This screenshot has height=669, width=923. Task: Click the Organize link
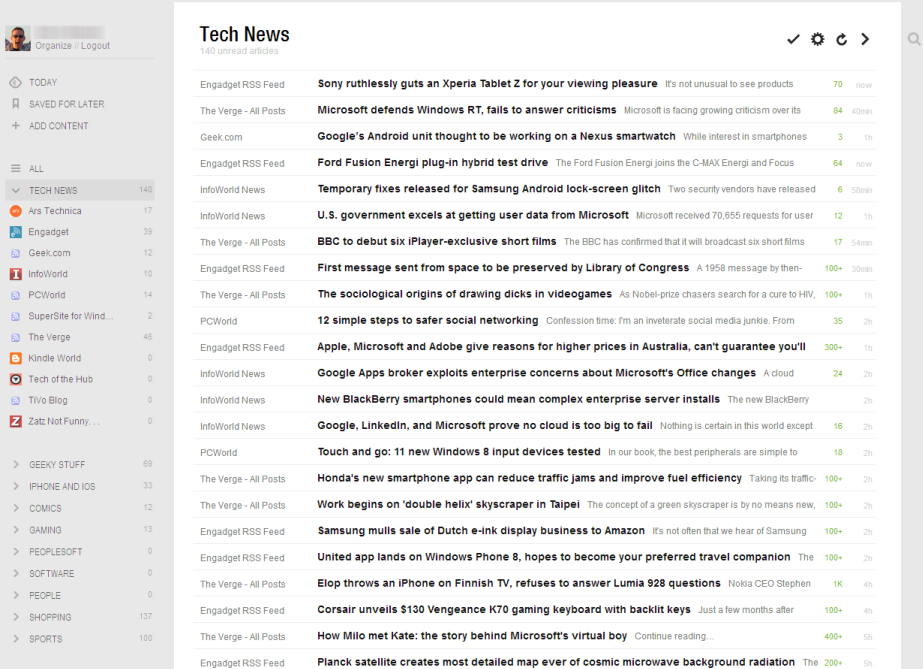point(53,46)
